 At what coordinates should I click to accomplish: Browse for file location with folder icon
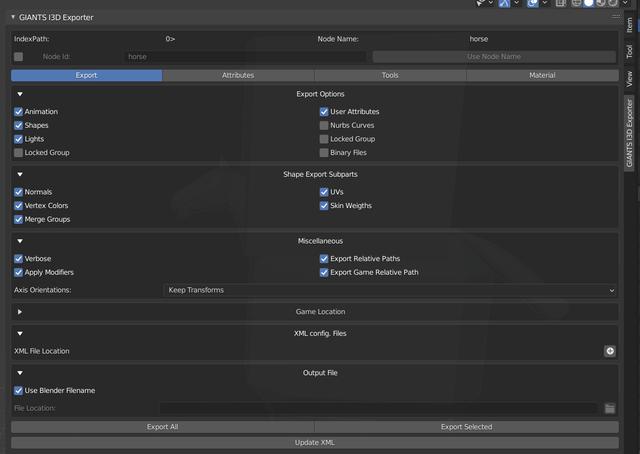(x=610, y=408)
